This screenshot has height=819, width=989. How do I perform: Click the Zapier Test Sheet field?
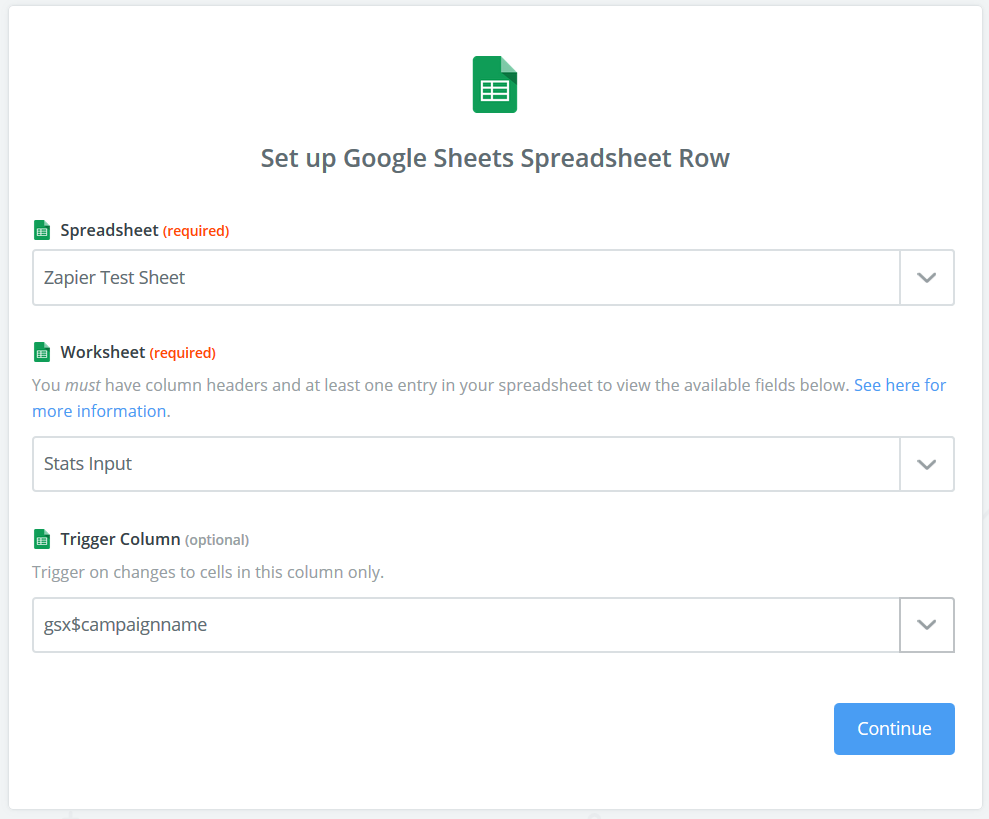[x=466, y=277]
